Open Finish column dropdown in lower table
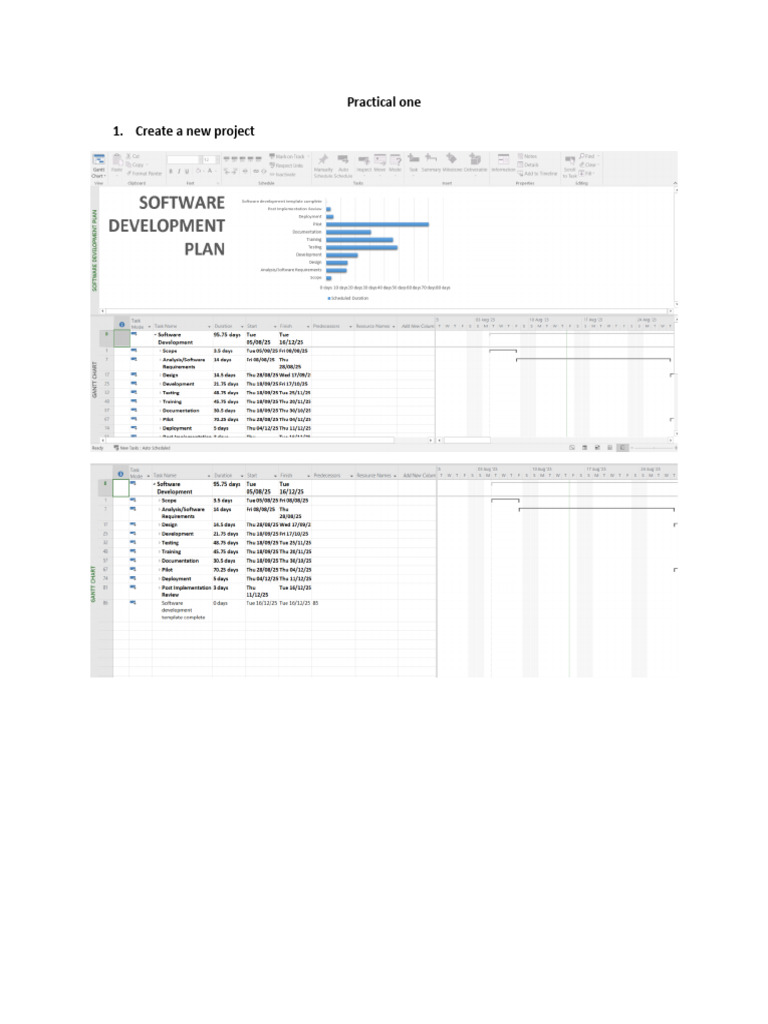768x1024 pixels. [x=307, y=476]
